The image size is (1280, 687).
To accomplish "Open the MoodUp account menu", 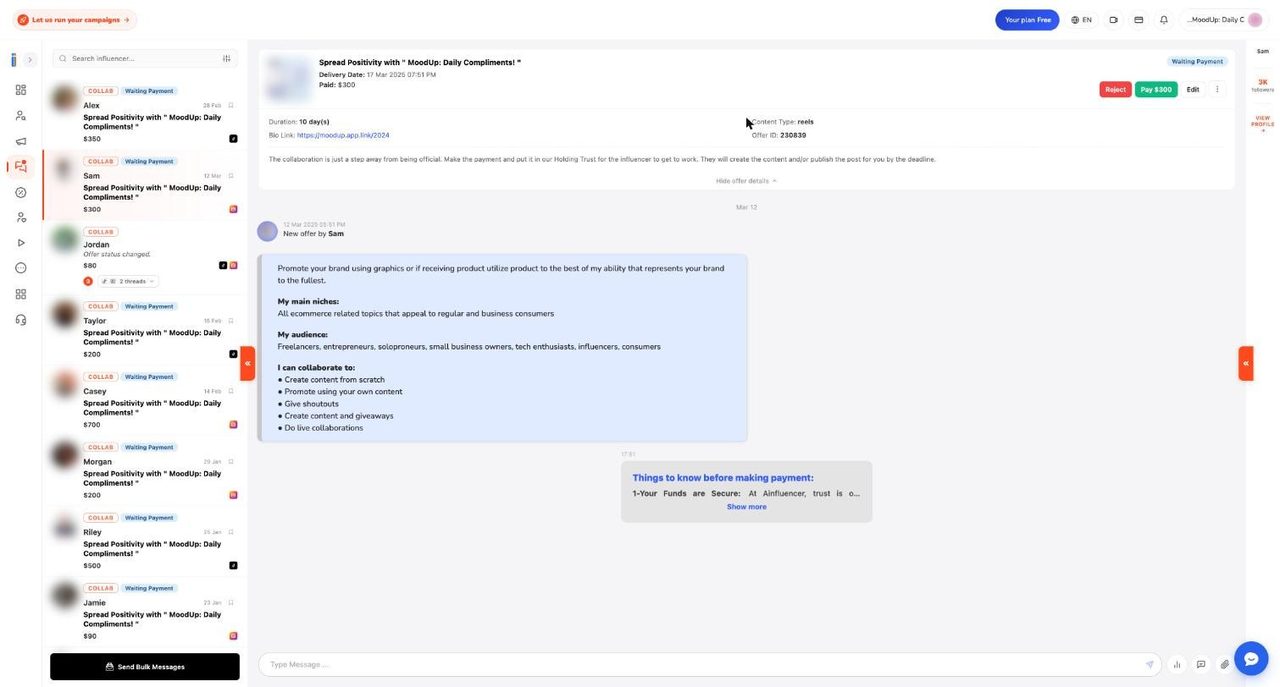I will point(1224,19).
